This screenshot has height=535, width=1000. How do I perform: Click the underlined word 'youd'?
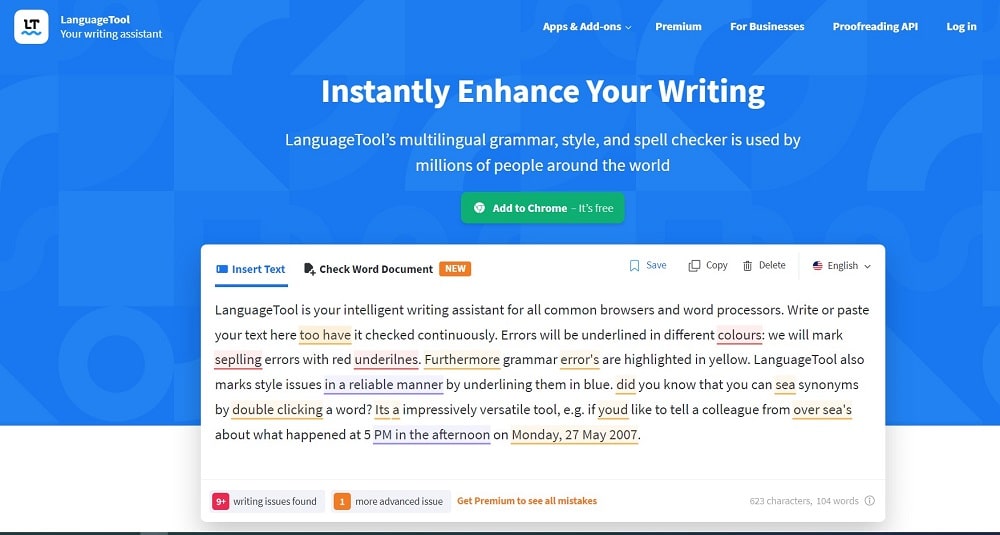pos(613,409)
